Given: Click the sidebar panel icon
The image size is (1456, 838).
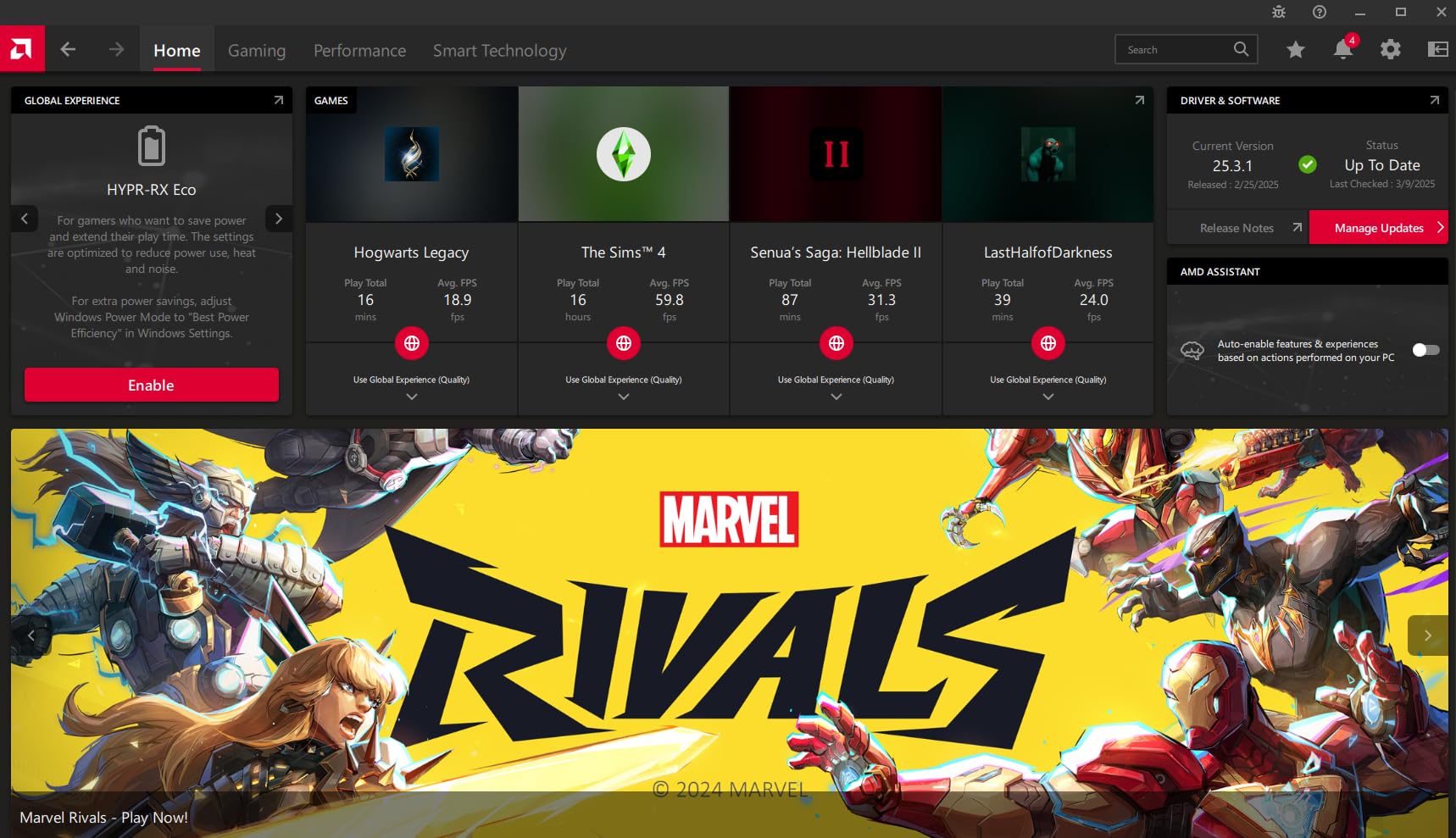Looking at the screenshot, I should point(1437,50).
